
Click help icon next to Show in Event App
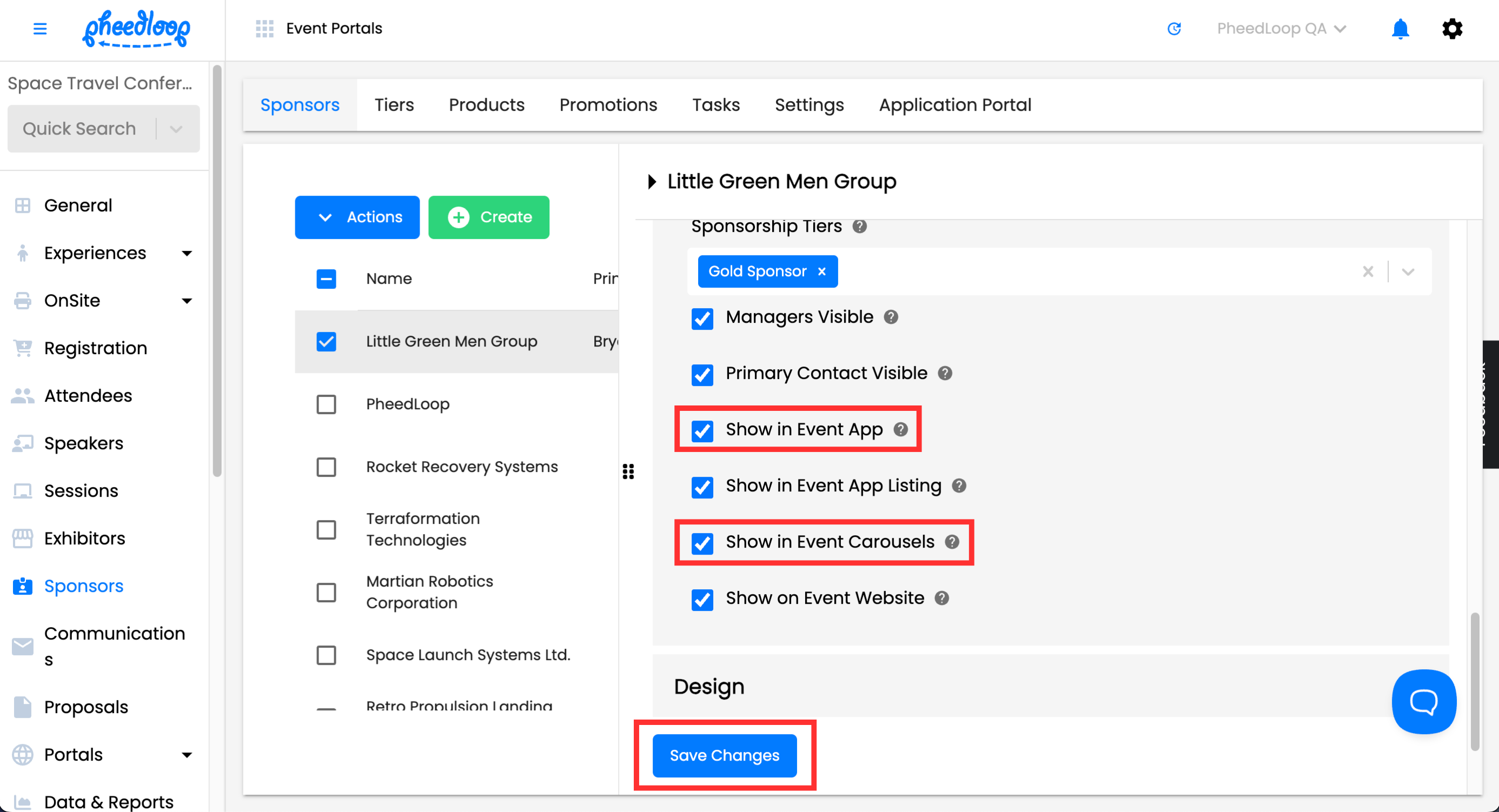pos(901,429)
